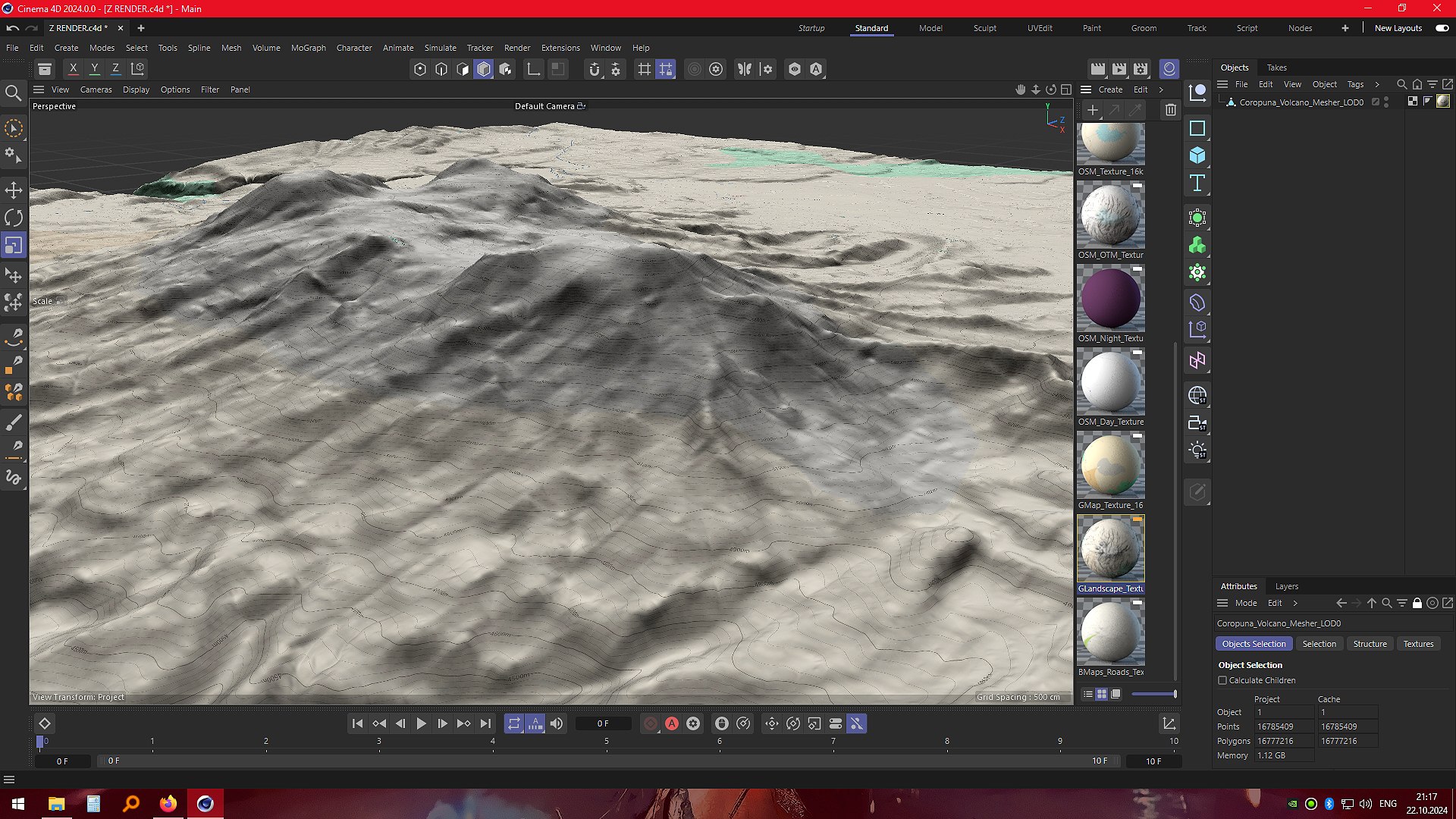Viewport: 1456px width, 819px height.
Task: Switch to the Sculpt layout tab
Action: point(984,28)
